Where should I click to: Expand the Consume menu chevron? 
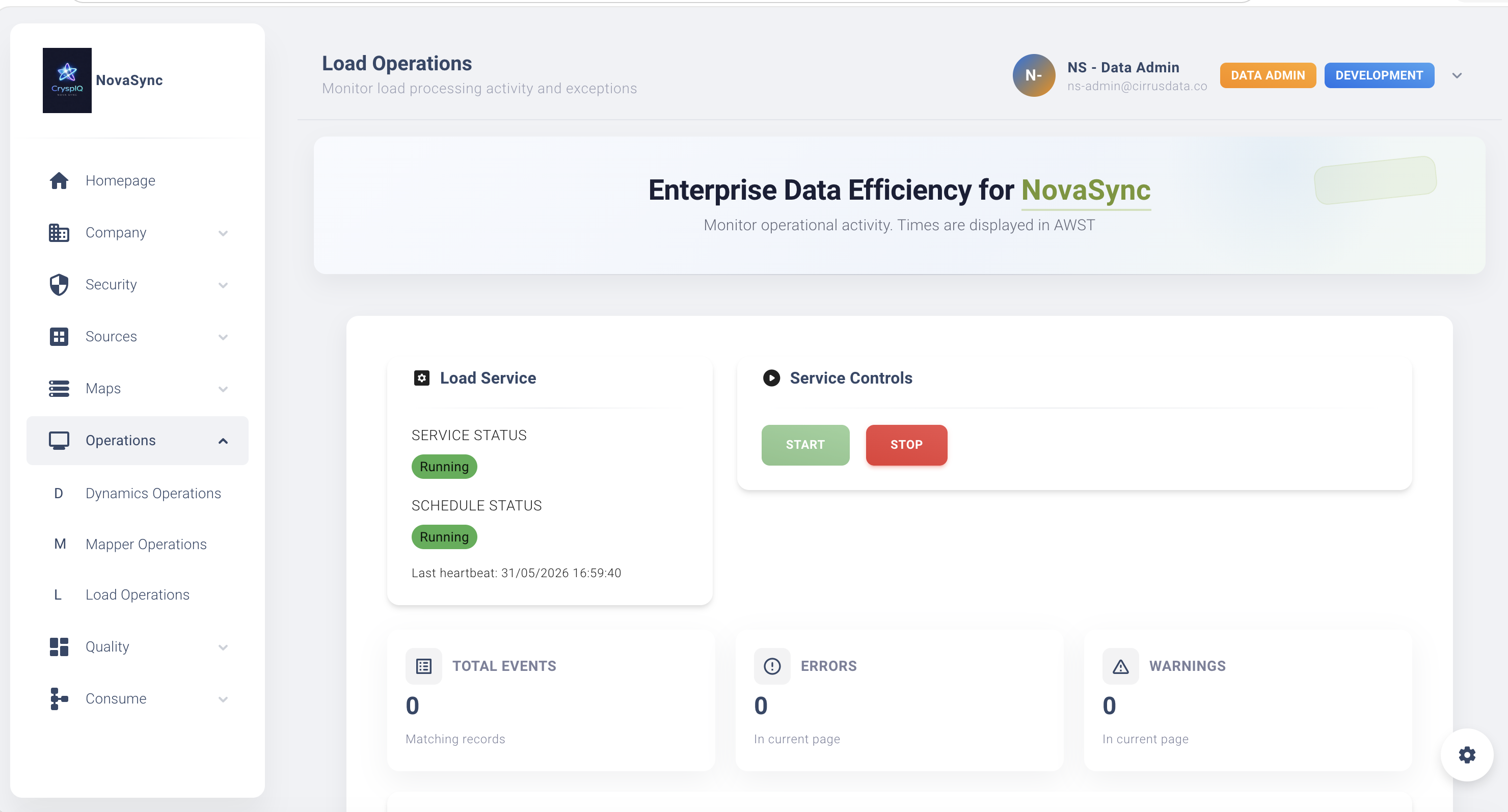[x=223, y=699]
